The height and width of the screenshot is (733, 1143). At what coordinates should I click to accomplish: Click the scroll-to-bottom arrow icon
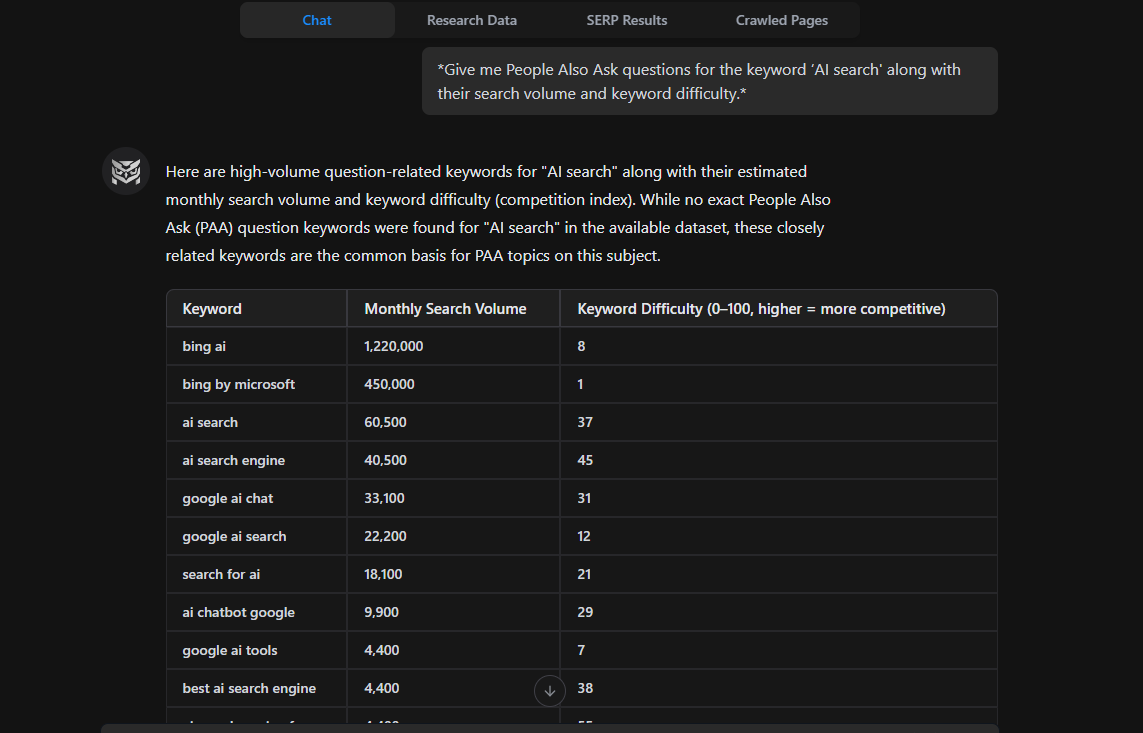pos(549,690)
